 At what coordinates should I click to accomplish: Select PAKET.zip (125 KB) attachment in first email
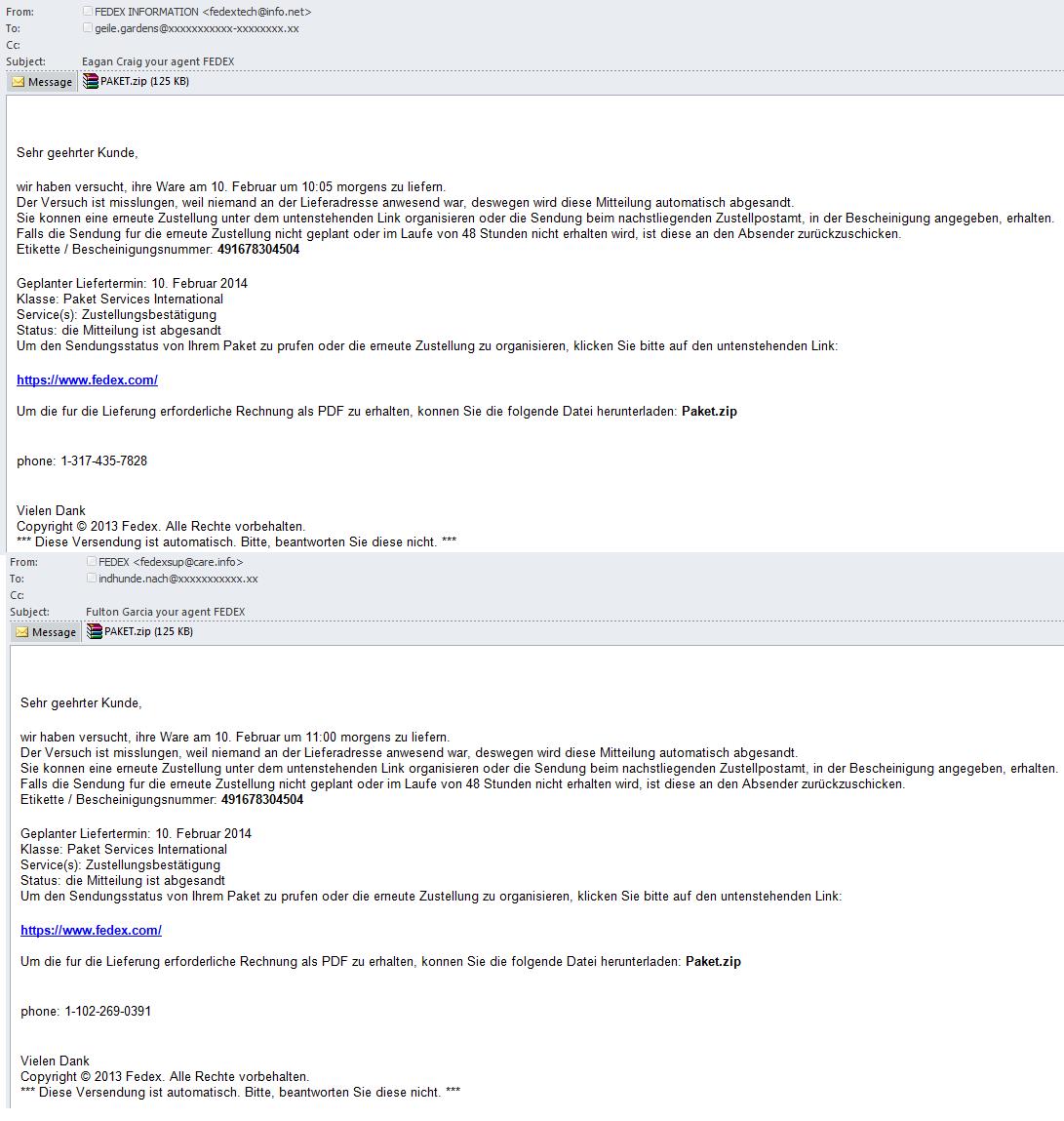(x=137, y=82)
